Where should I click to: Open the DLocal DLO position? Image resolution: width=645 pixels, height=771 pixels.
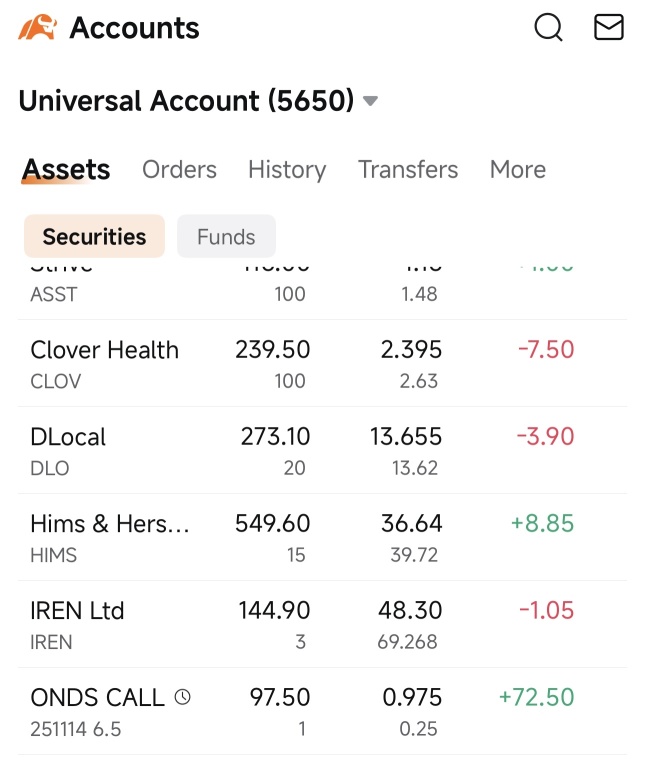322,450
